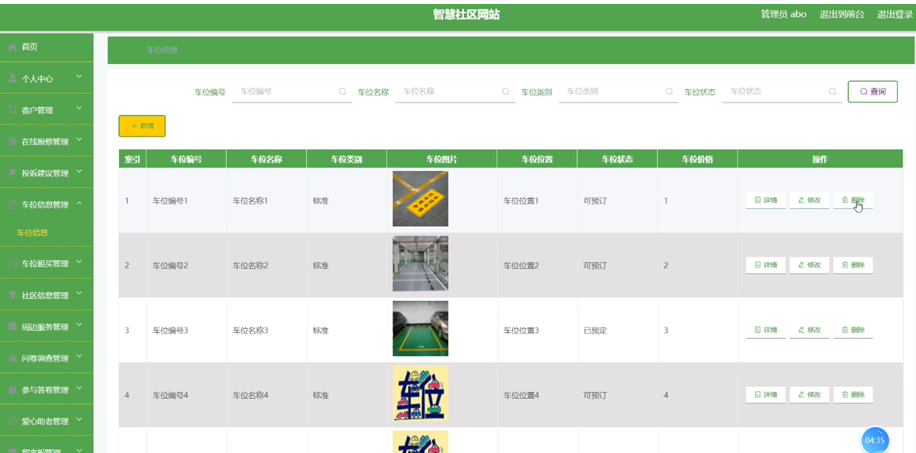
Task: Click the 车位价格 column header
Action: pyautogui.click(x=697, y=159)
